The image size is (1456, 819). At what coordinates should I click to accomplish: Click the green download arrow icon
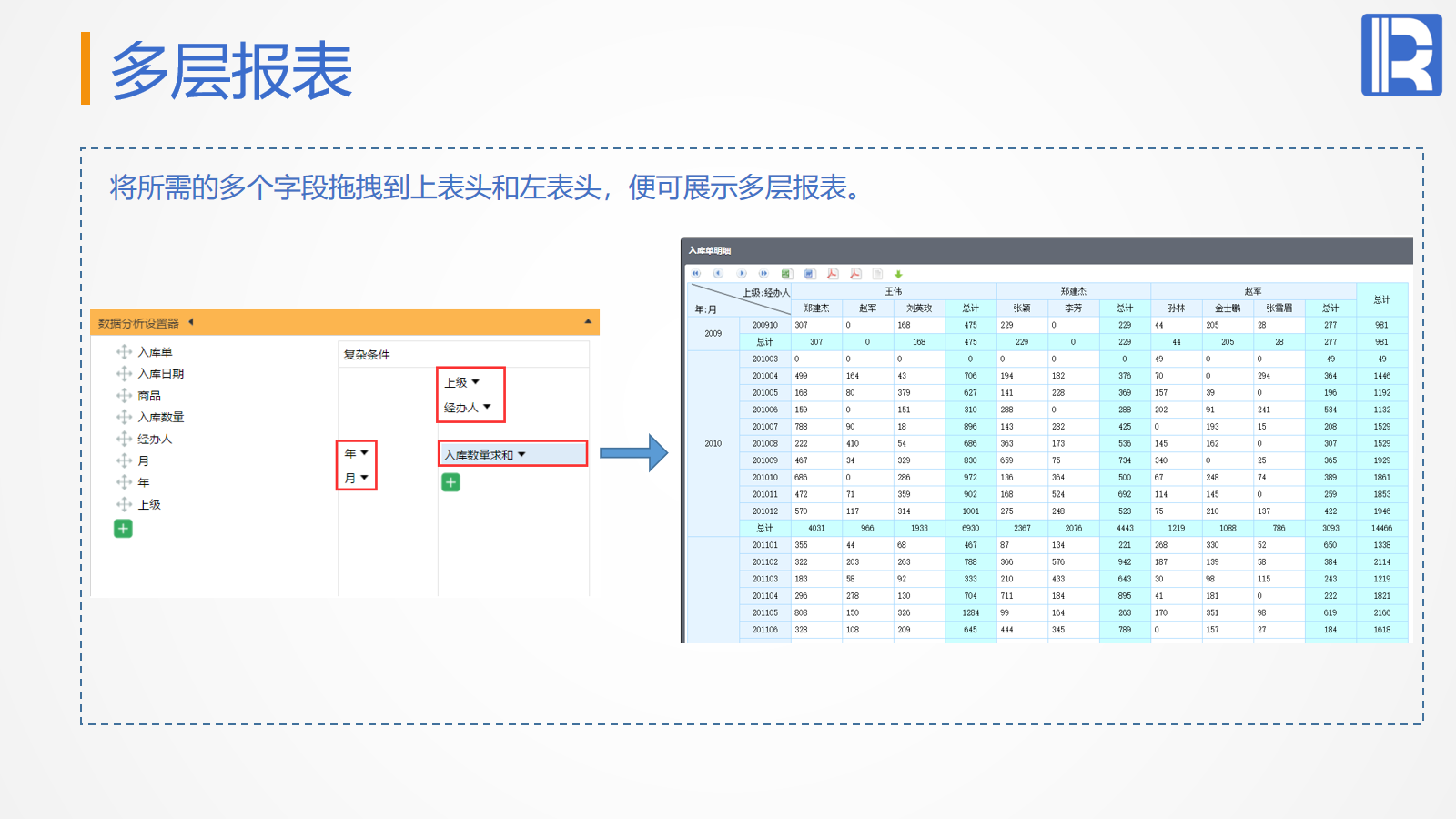click(x=898, y=274)
